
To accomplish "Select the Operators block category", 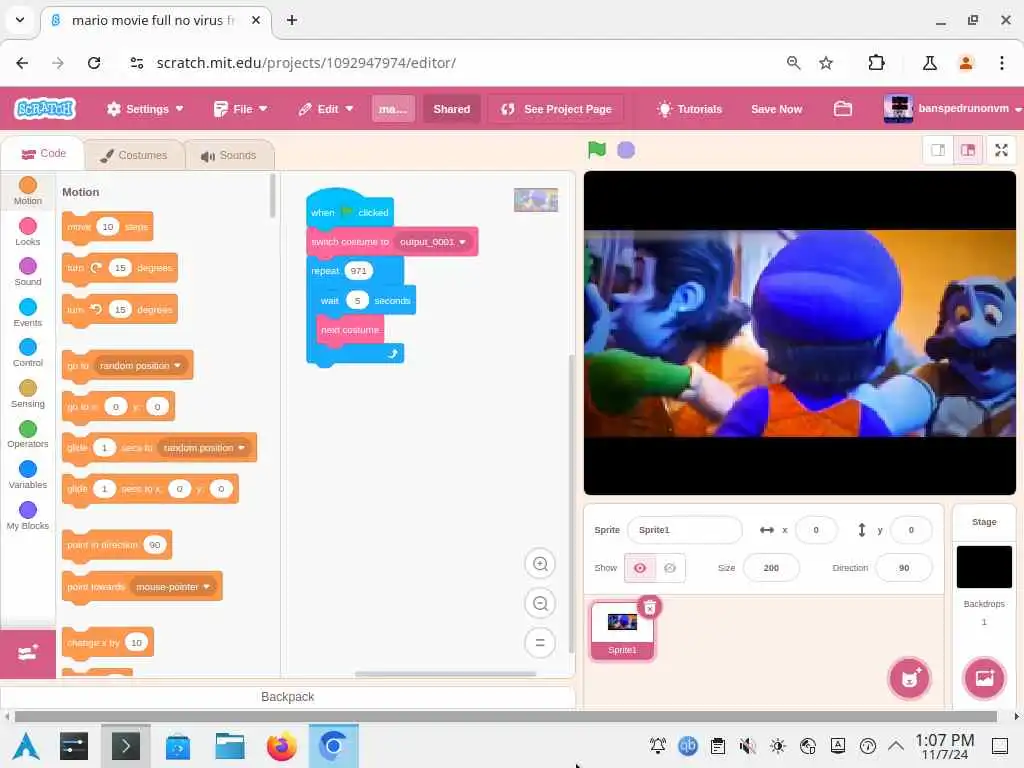I will (x=27, y=434).
